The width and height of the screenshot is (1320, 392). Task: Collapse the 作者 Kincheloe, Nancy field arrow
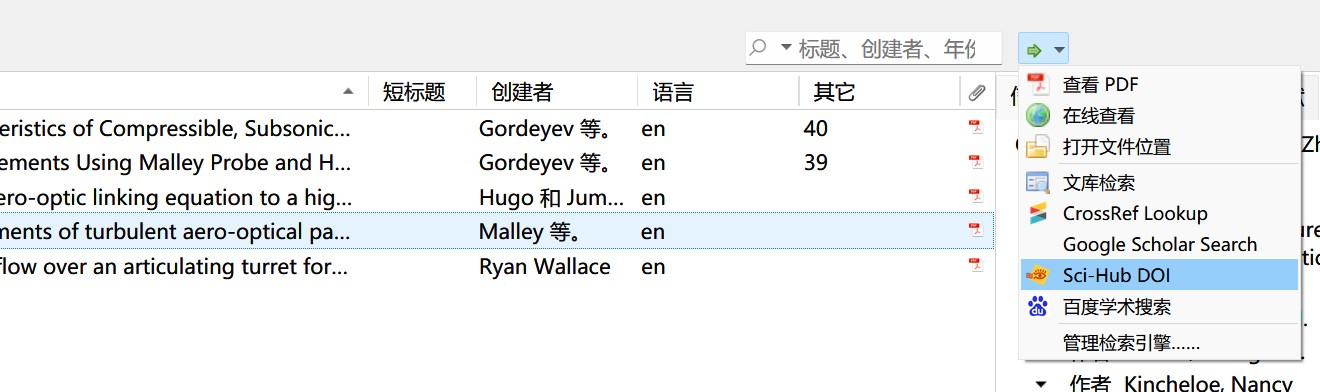coord(1041,383)
